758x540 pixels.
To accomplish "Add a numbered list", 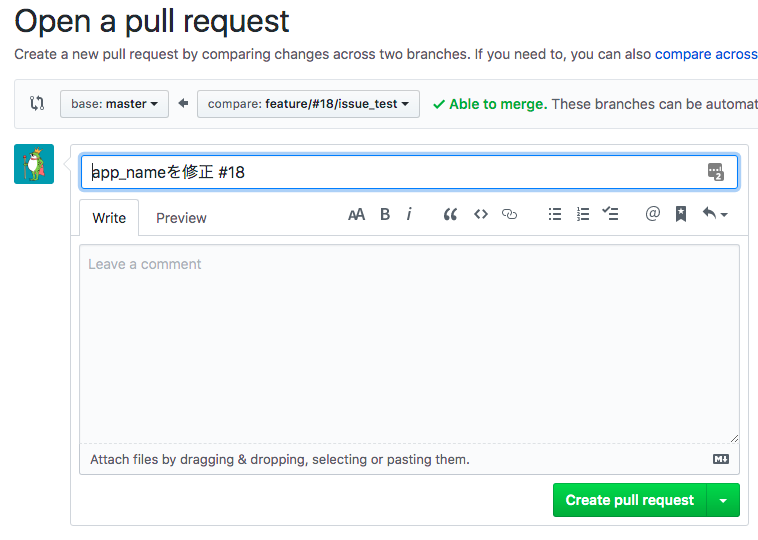I will [583, 214].
